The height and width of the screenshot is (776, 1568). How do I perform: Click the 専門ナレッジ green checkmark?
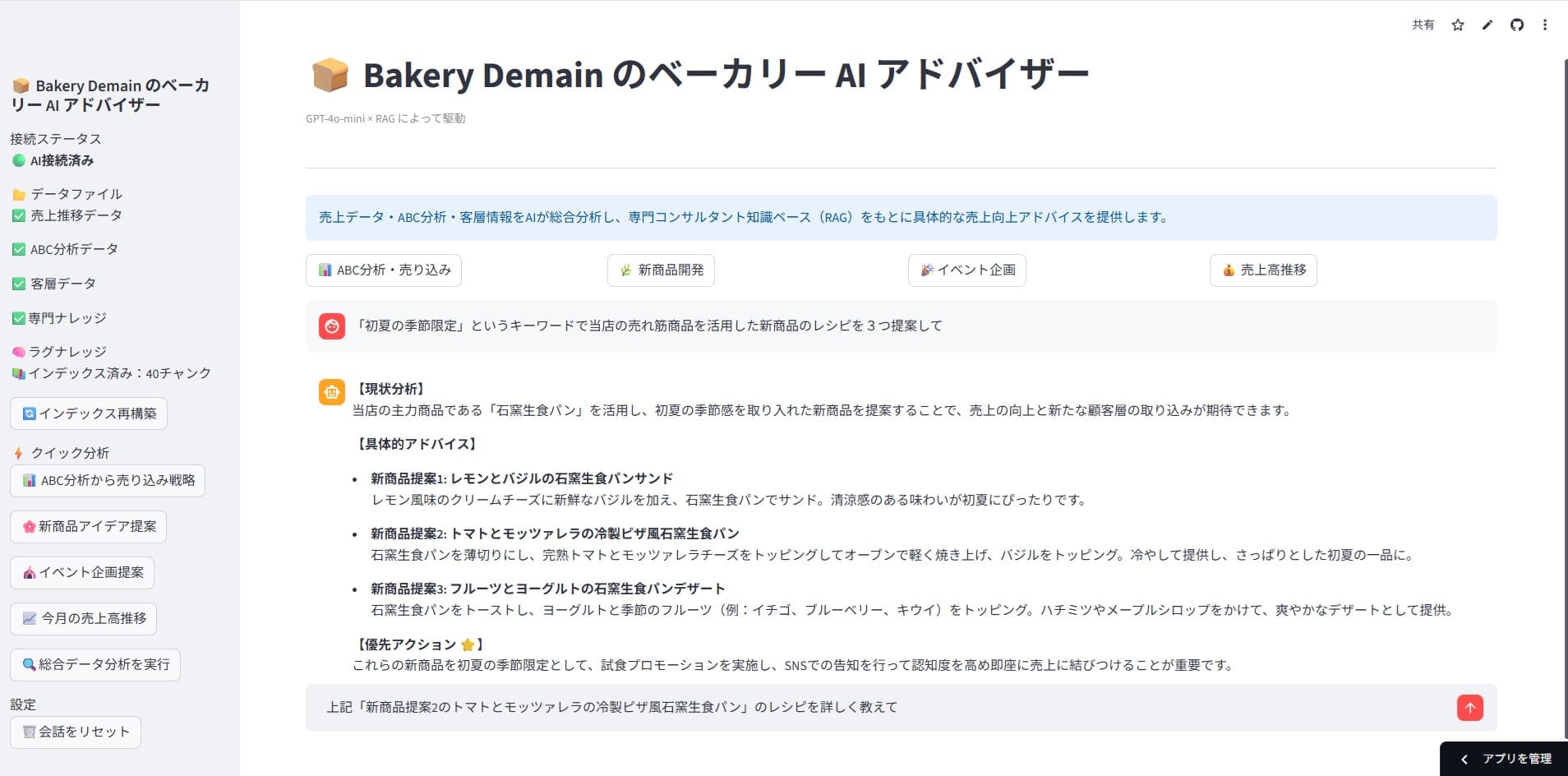(x=19, y=318)
